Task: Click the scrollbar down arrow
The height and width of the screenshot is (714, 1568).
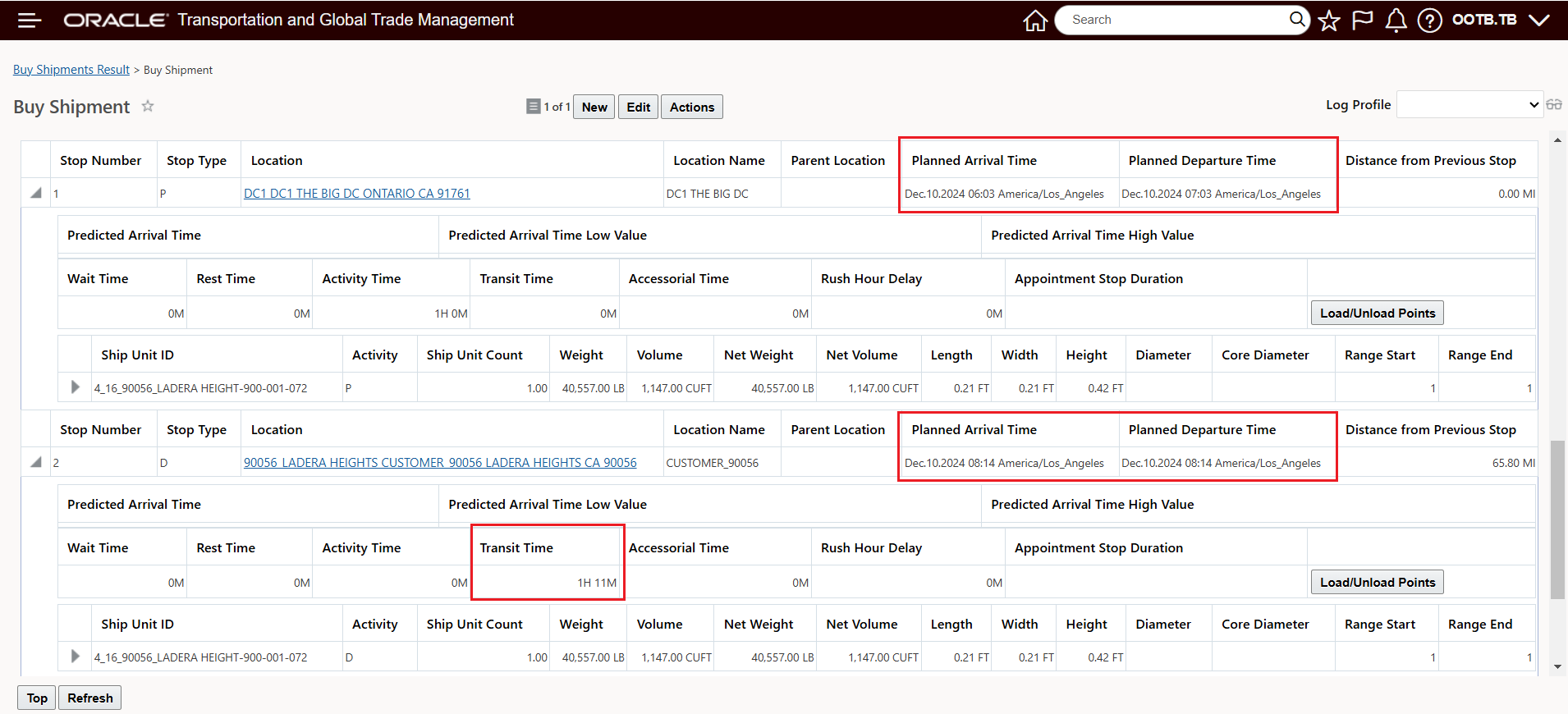Action: 1557,667
